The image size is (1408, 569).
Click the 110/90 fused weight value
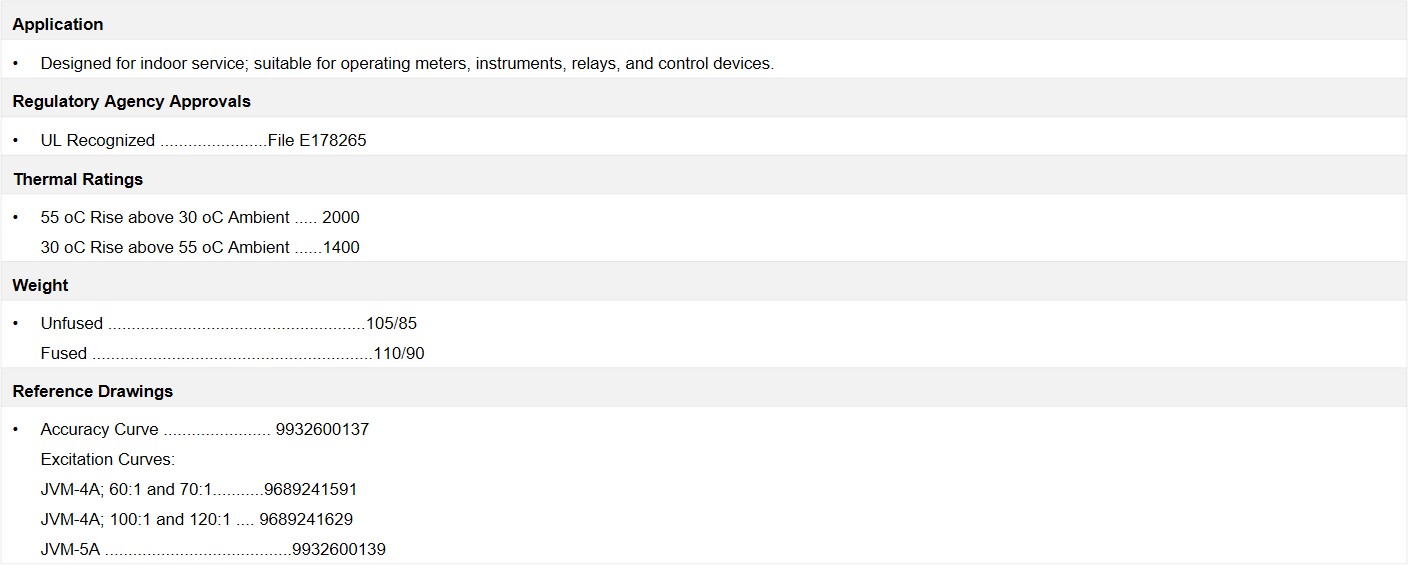[x=399, y=353]
